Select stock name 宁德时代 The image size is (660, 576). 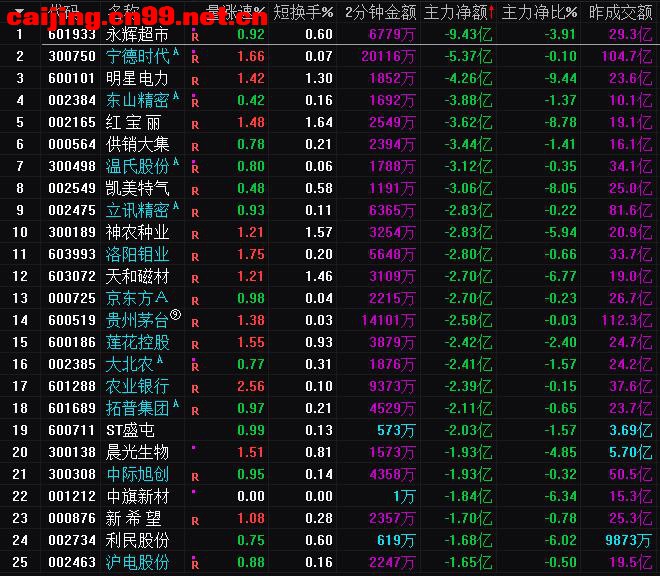[137, 56]
